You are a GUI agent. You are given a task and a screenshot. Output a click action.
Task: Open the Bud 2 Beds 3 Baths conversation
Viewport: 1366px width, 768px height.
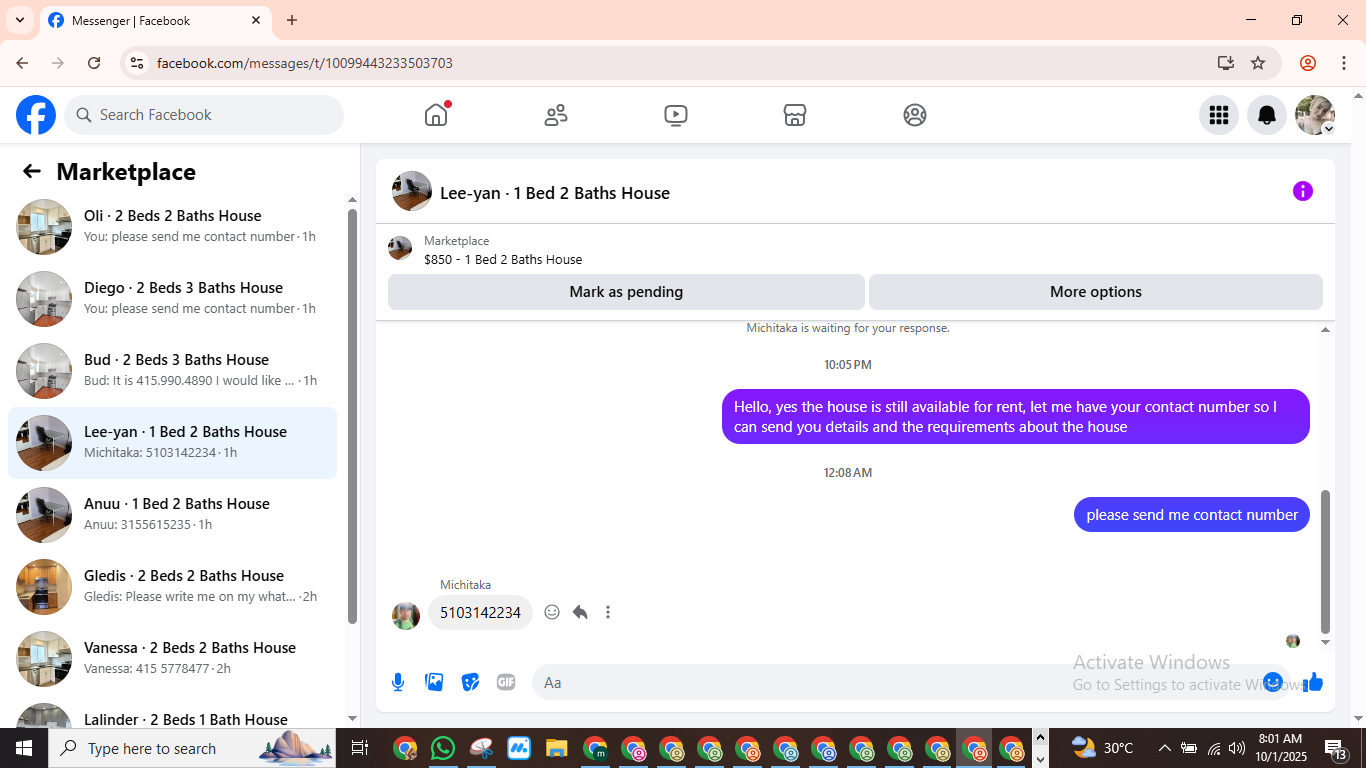point(172,371)
